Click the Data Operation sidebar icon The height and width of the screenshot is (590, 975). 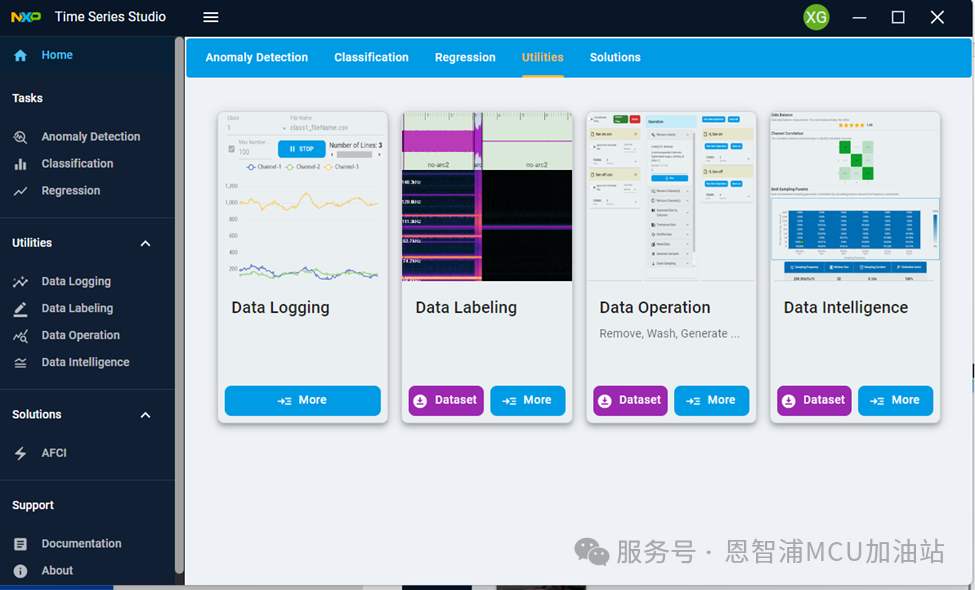point(21,336)
